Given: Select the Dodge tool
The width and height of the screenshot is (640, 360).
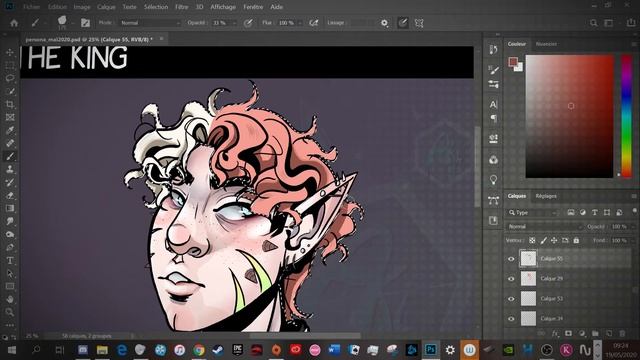Looking at the screenshot, I should coord(10,234).
